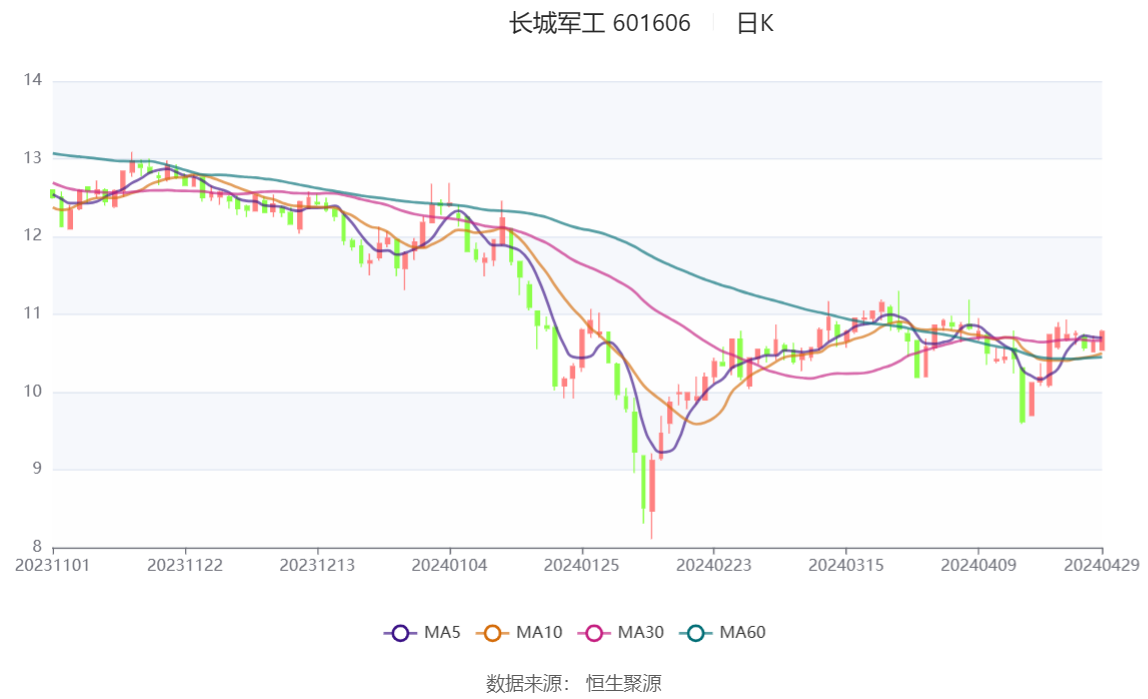Click the 20240104 date axis label
Screen dimensions: 1148x699
[x=450, y=565]
